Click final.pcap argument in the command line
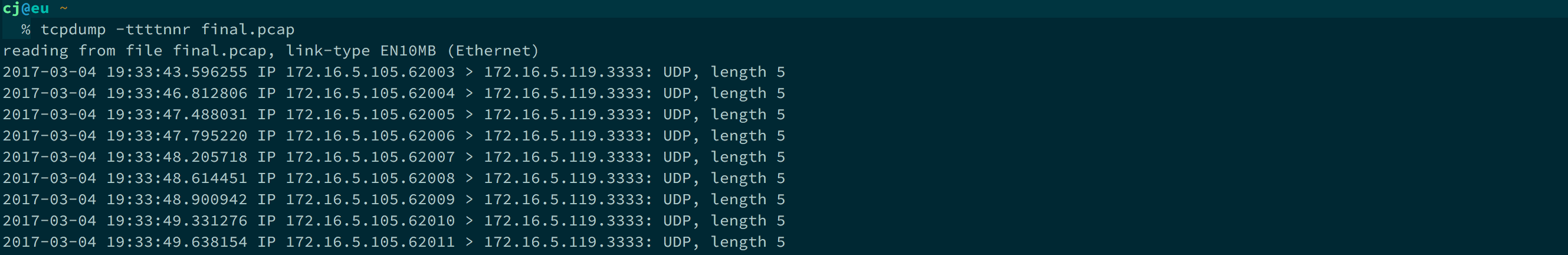This screenshot has height=255, width=1568. click(248, 30)
